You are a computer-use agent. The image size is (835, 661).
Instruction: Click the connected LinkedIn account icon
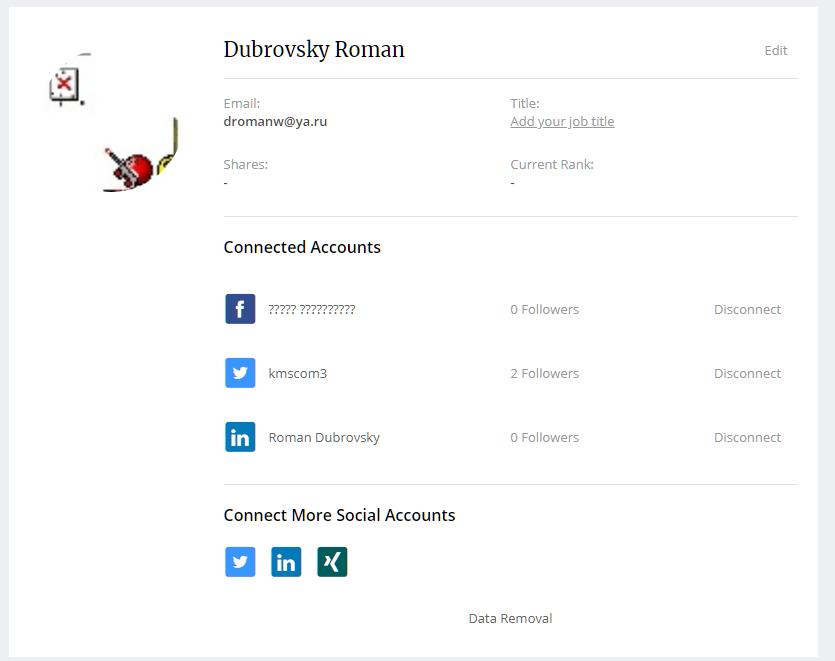click(240, 437)
